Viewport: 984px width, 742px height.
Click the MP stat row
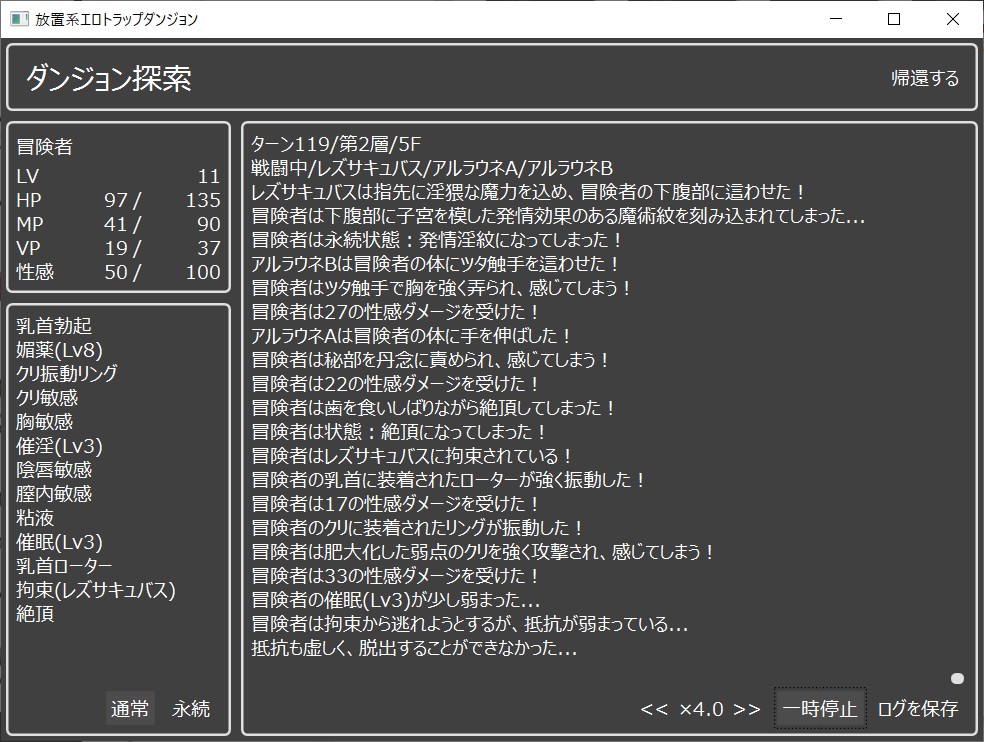pos(118,224)
